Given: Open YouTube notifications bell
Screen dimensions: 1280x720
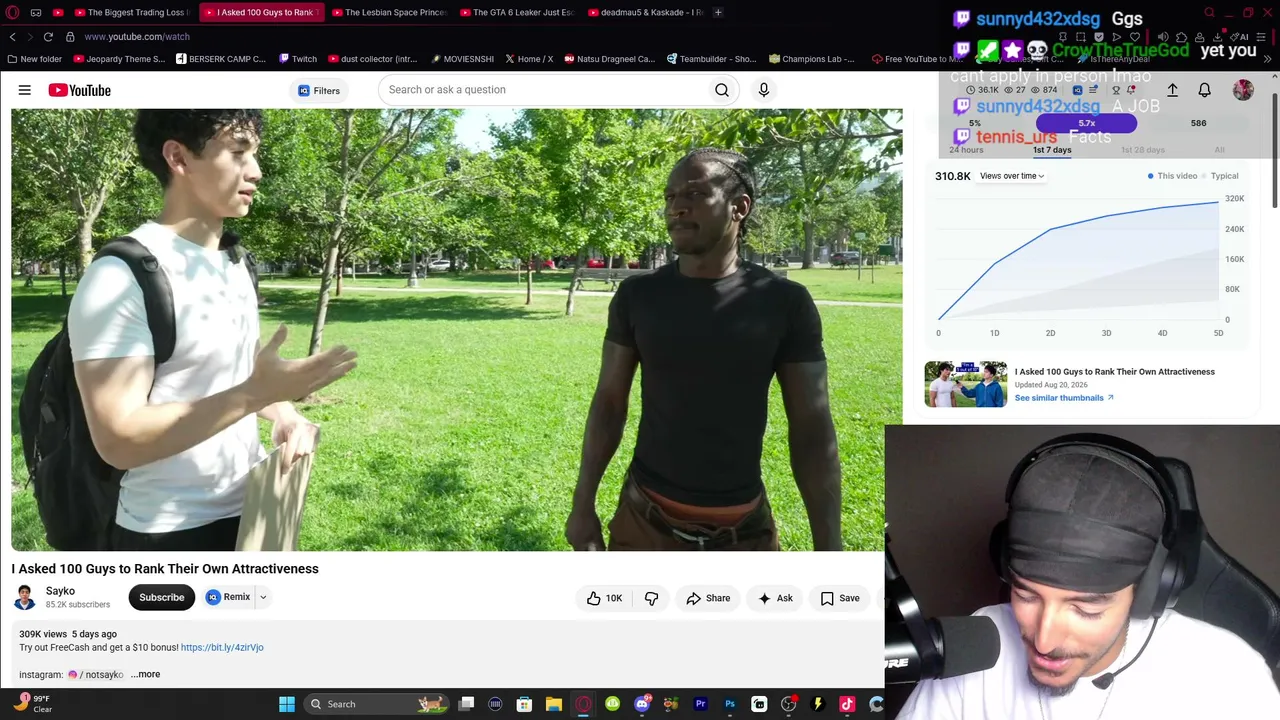Looking at the screenshot, I should [1204, 90].
